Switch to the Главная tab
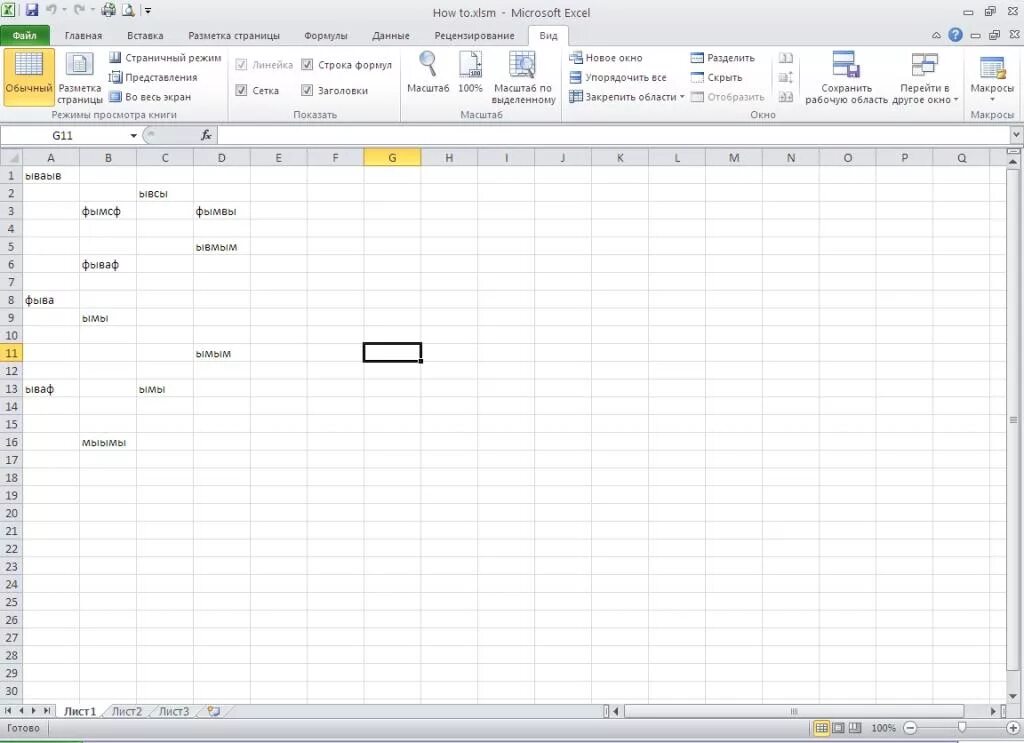Image resolution: width=1024 pixels, height=743 pixels. (83, 35)
